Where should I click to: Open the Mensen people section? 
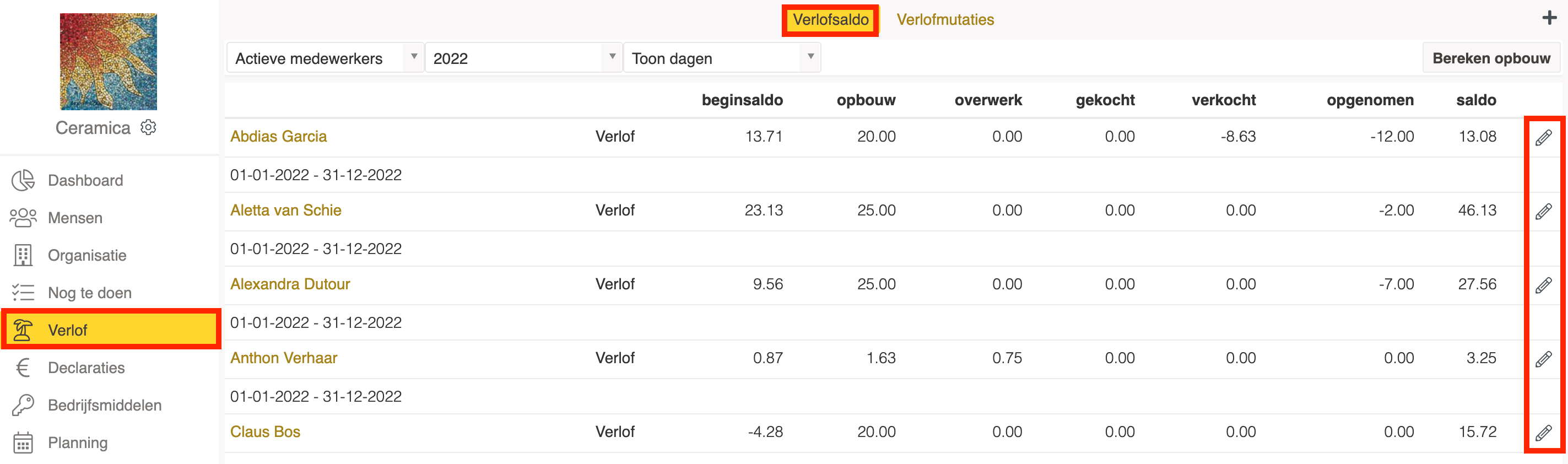tap(75, 218)
